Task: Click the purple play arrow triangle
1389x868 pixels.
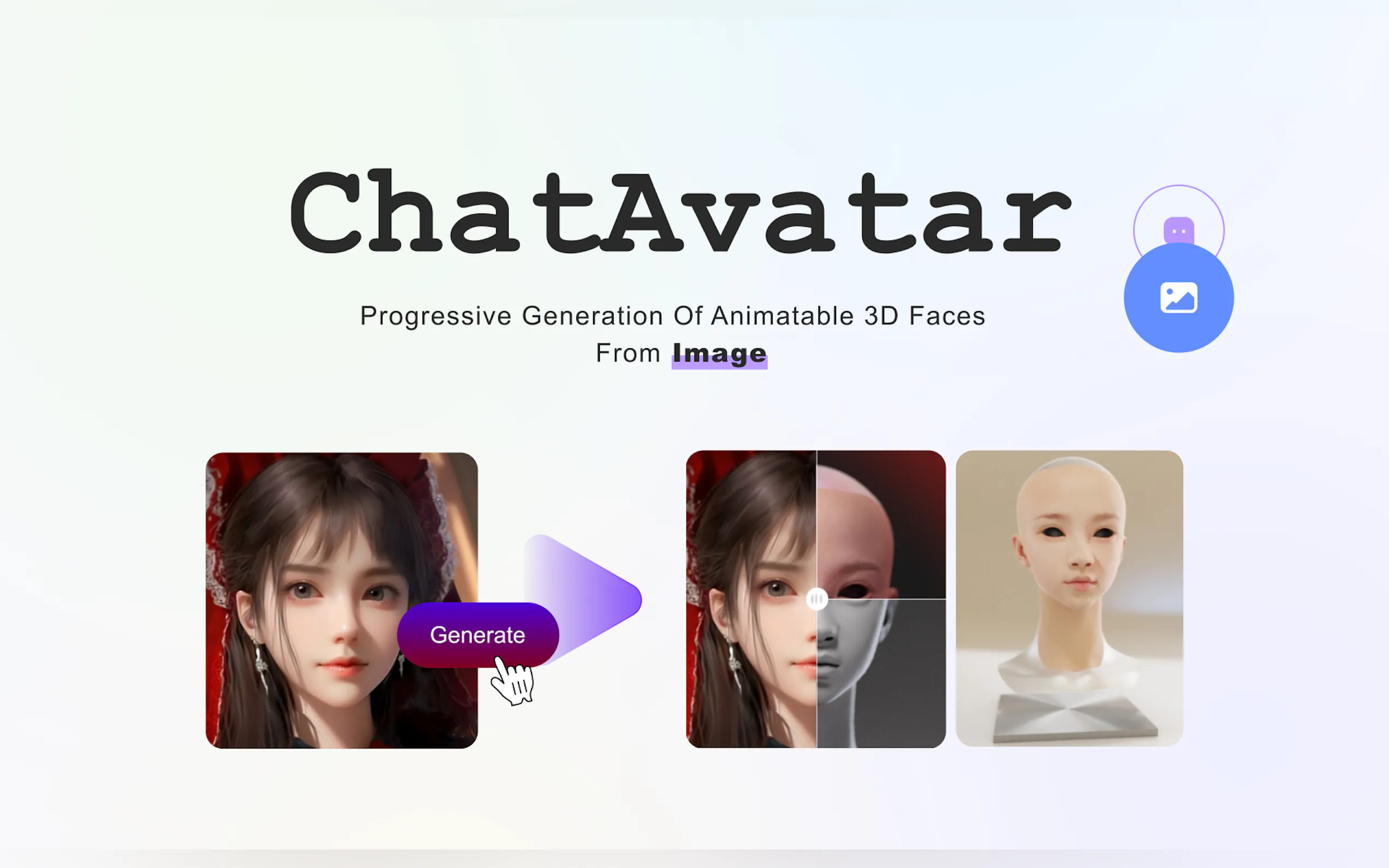Action: click(x=583, y=598)
